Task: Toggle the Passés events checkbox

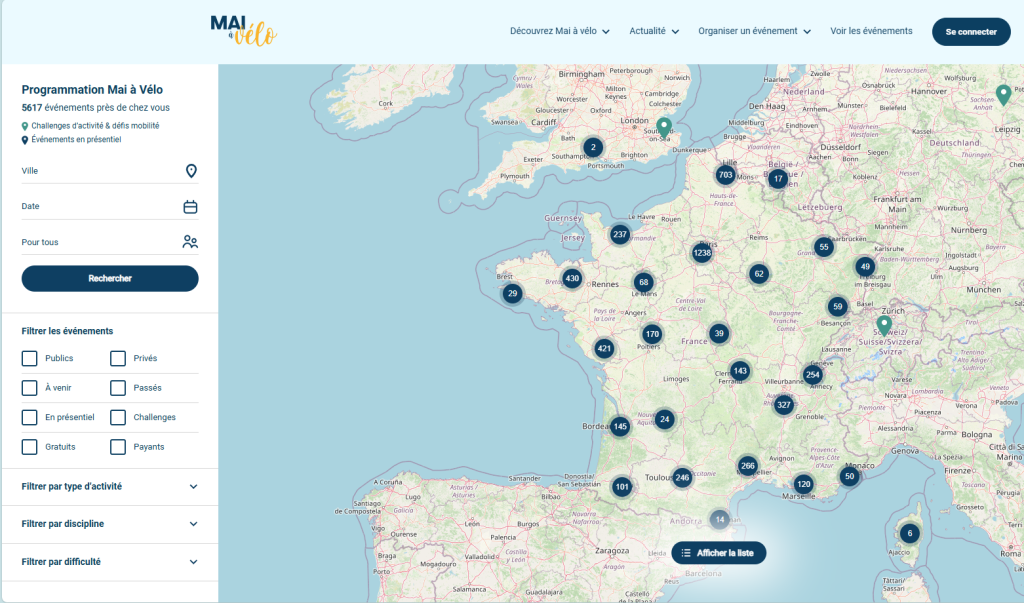Action: (x=118, y=387)
